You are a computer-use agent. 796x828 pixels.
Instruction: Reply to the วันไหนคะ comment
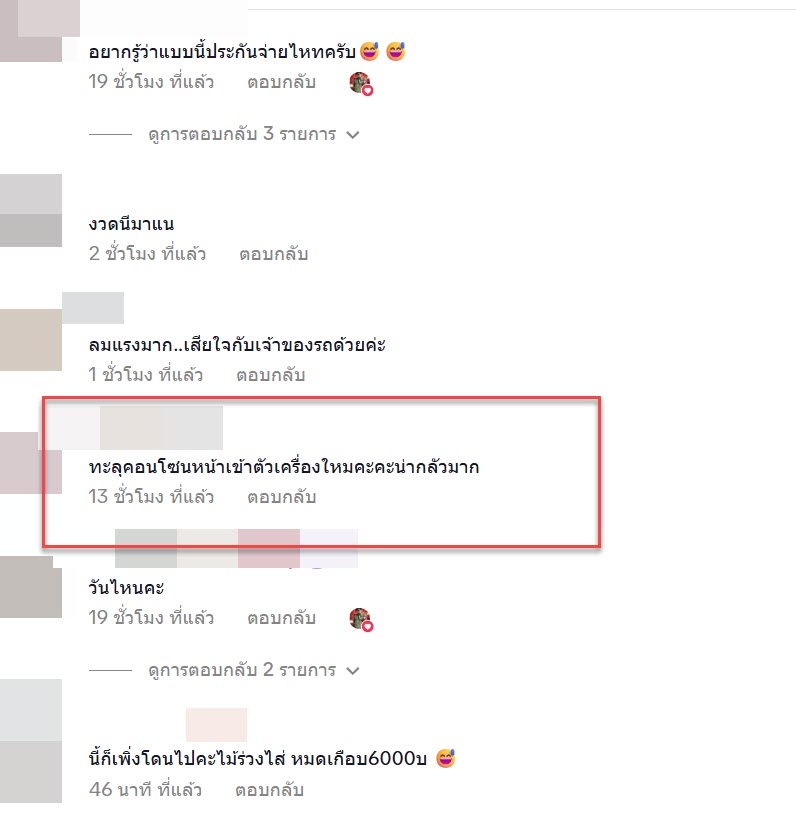pyautogui.click(x=282, y=618)
